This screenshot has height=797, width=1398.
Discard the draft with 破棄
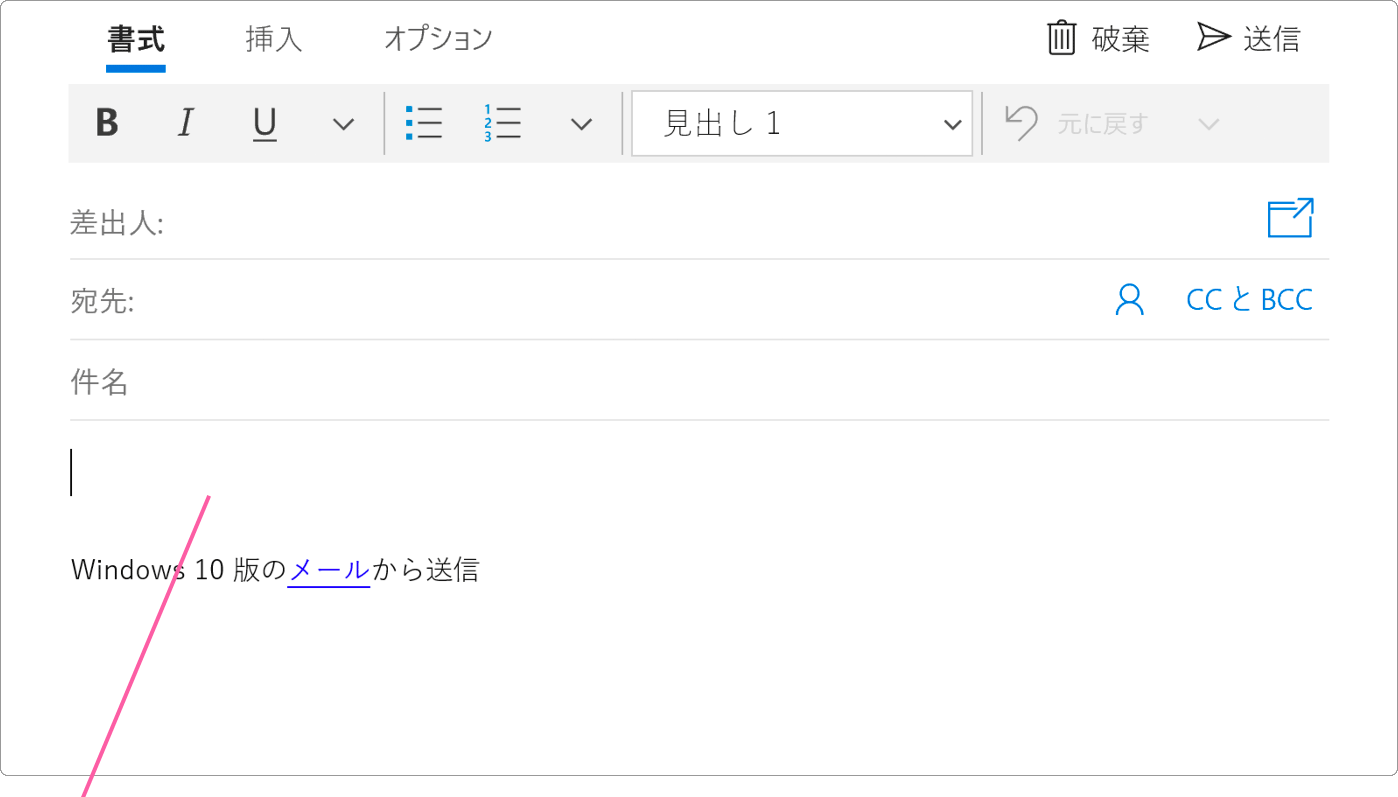(1098, 39)
